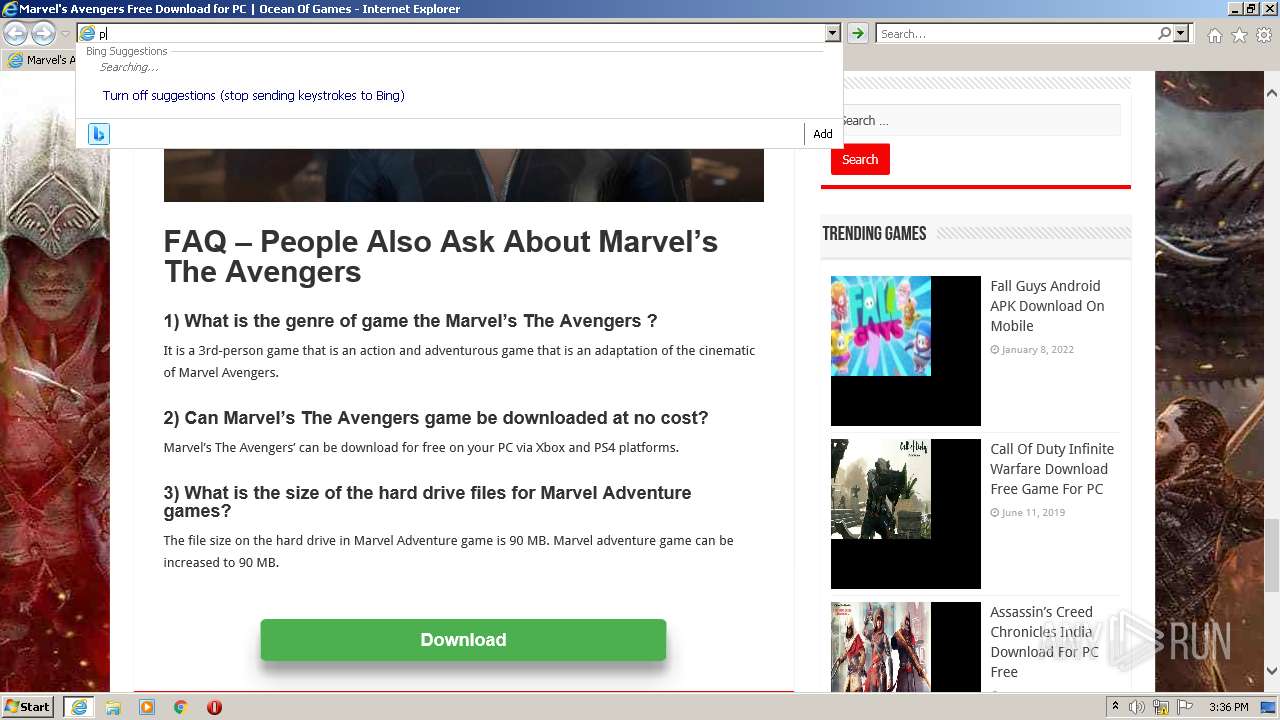The image size is (1280, 720).
Task: Click the FAQ People Also Ask heading
Action: pyautogui.click(x=441, y=257)
